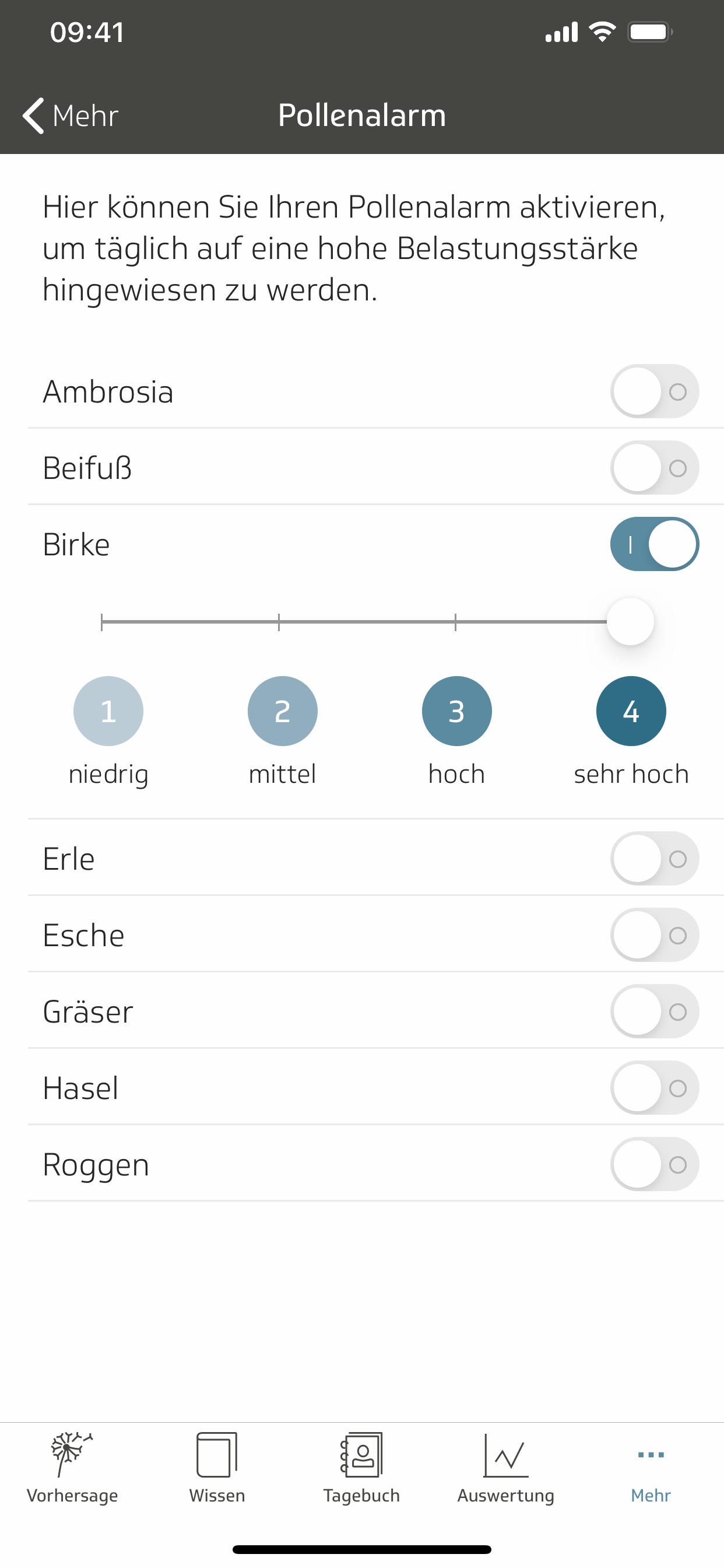The height and width of the screenshot is (1568, 724).
Task: Tap the Wi-Fi status icon
Action: point(602,32)
